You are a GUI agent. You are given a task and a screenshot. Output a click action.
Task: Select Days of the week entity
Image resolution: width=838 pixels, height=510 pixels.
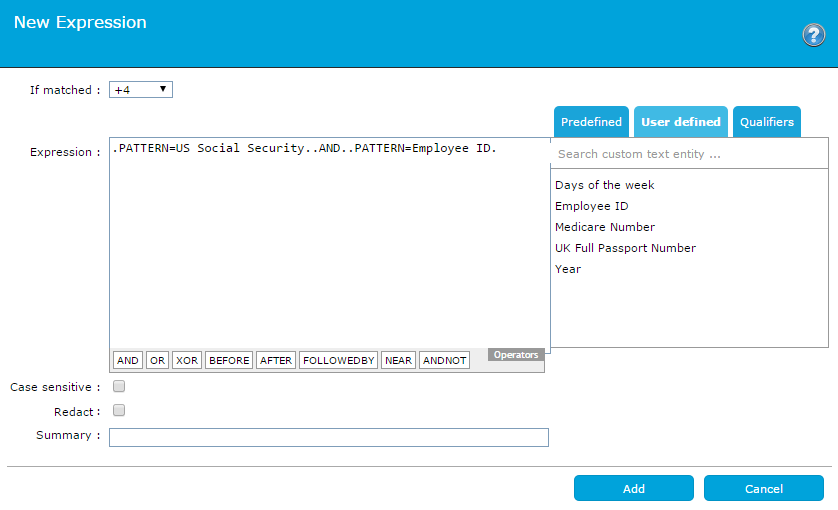(604, 185)
